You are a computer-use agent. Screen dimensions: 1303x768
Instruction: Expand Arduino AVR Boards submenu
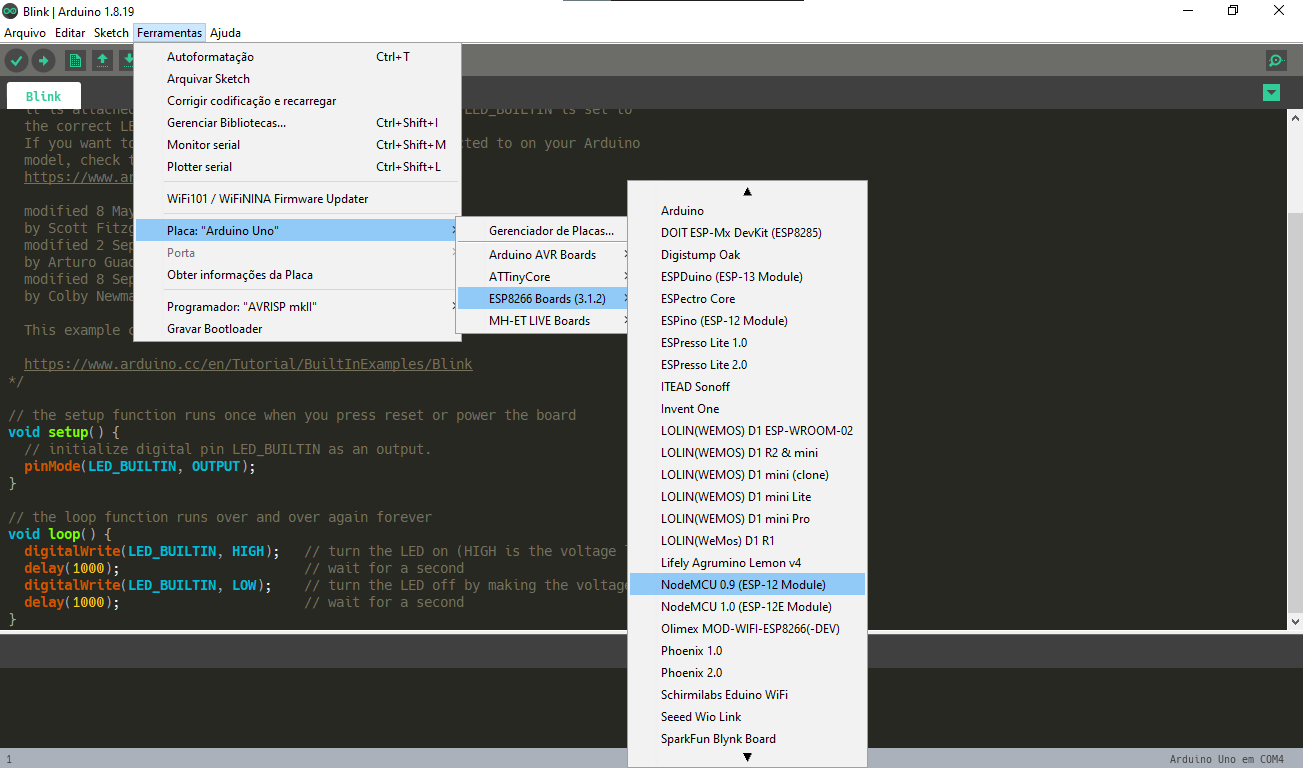[x=543, y=255]
